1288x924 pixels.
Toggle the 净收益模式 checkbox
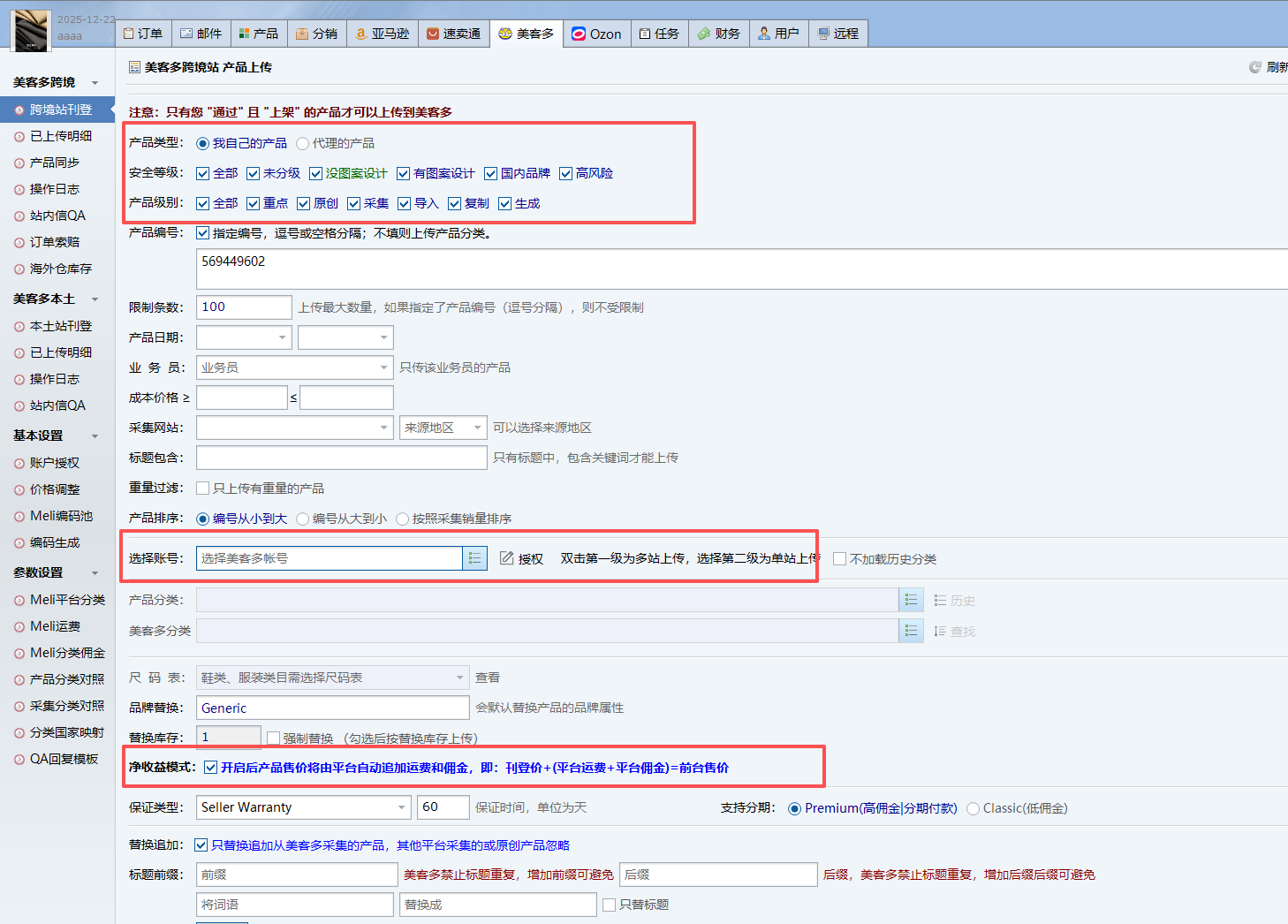point(210,767)
